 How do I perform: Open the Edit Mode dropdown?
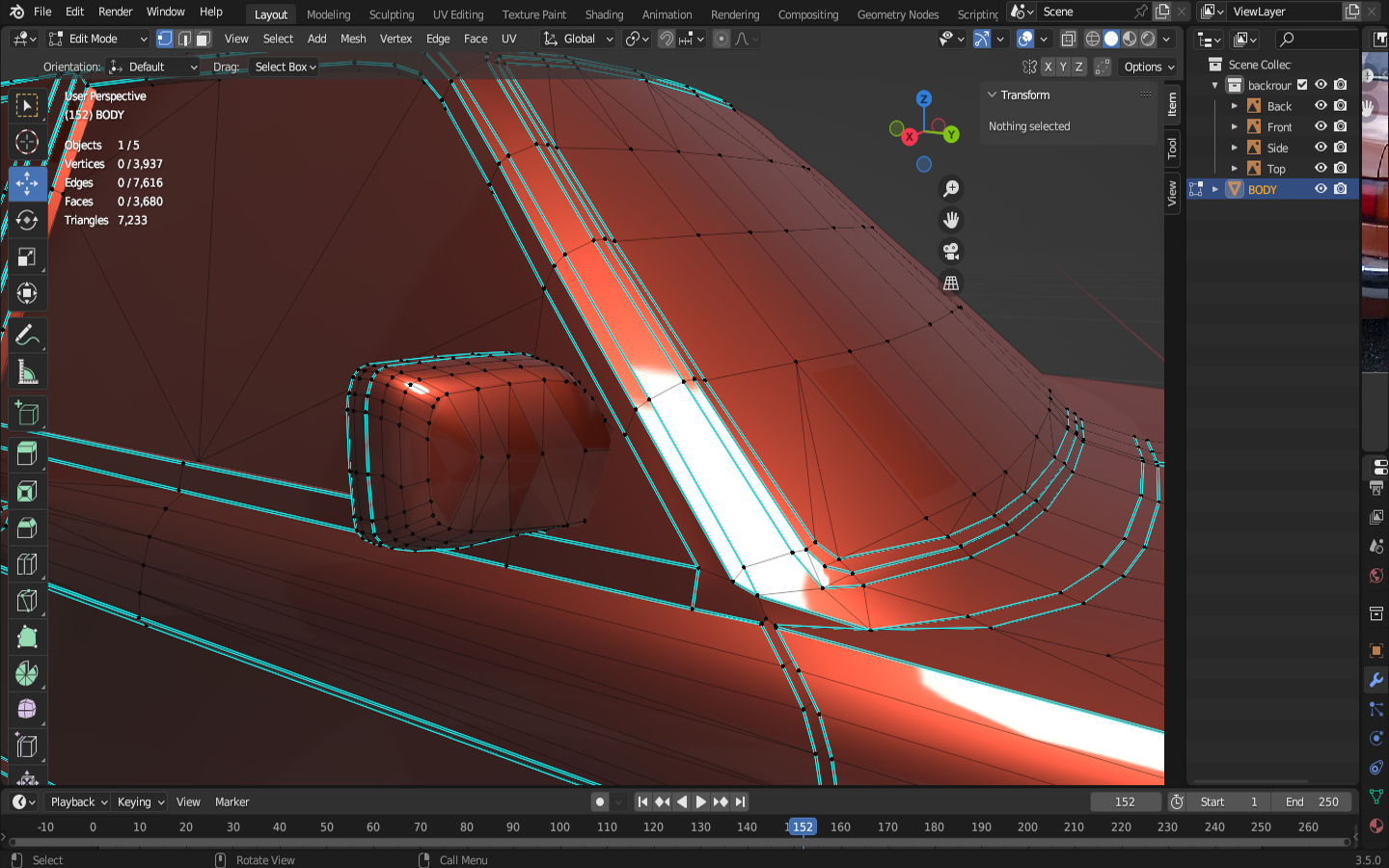(97, 39)
